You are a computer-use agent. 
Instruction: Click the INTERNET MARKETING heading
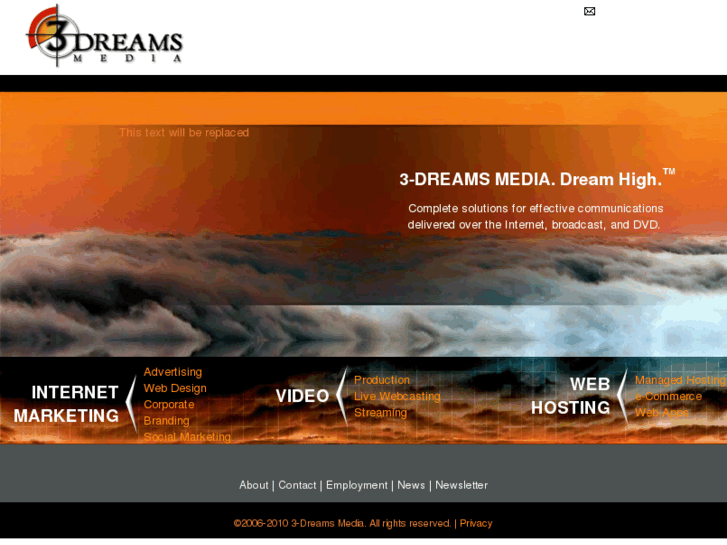66,404
